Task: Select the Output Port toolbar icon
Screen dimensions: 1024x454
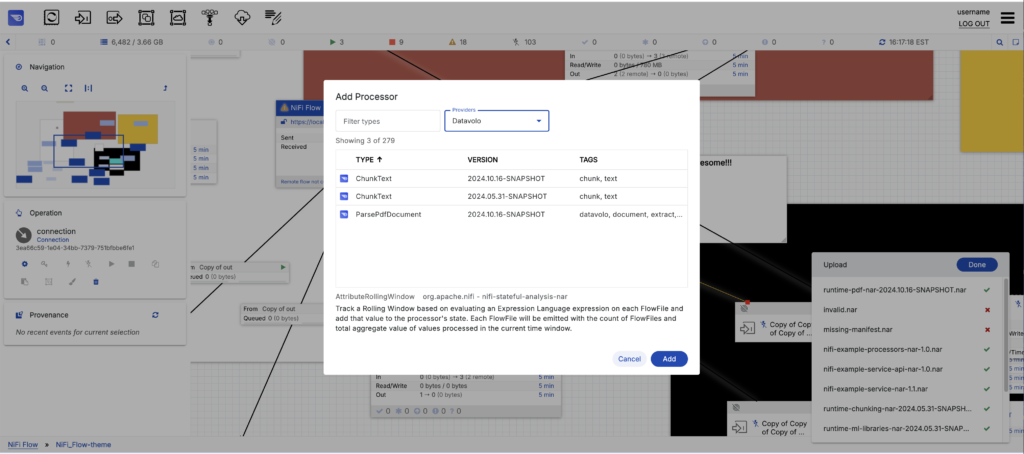Action: tap(114, 18)
